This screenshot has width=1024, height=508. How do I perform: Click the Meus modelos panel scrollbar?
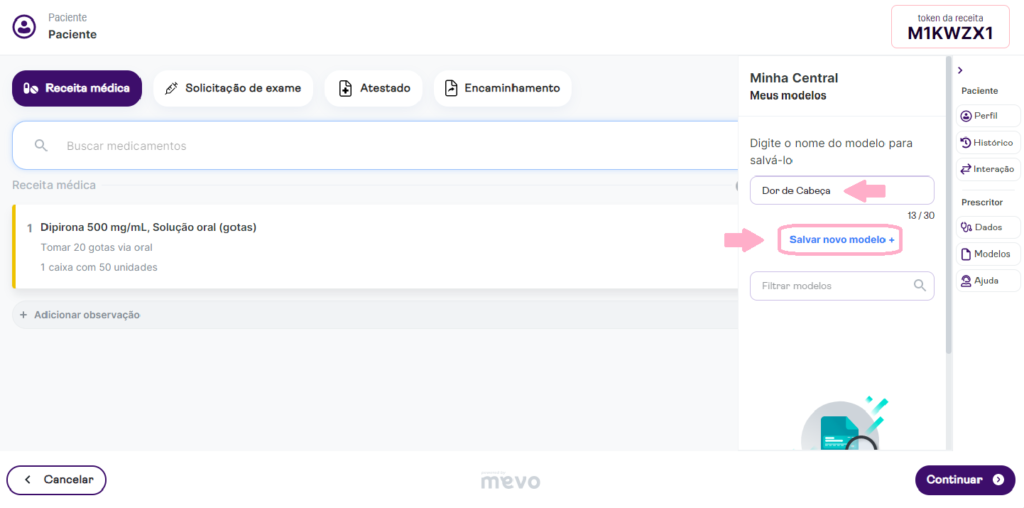pyautogui.click(x=949, y=206)
